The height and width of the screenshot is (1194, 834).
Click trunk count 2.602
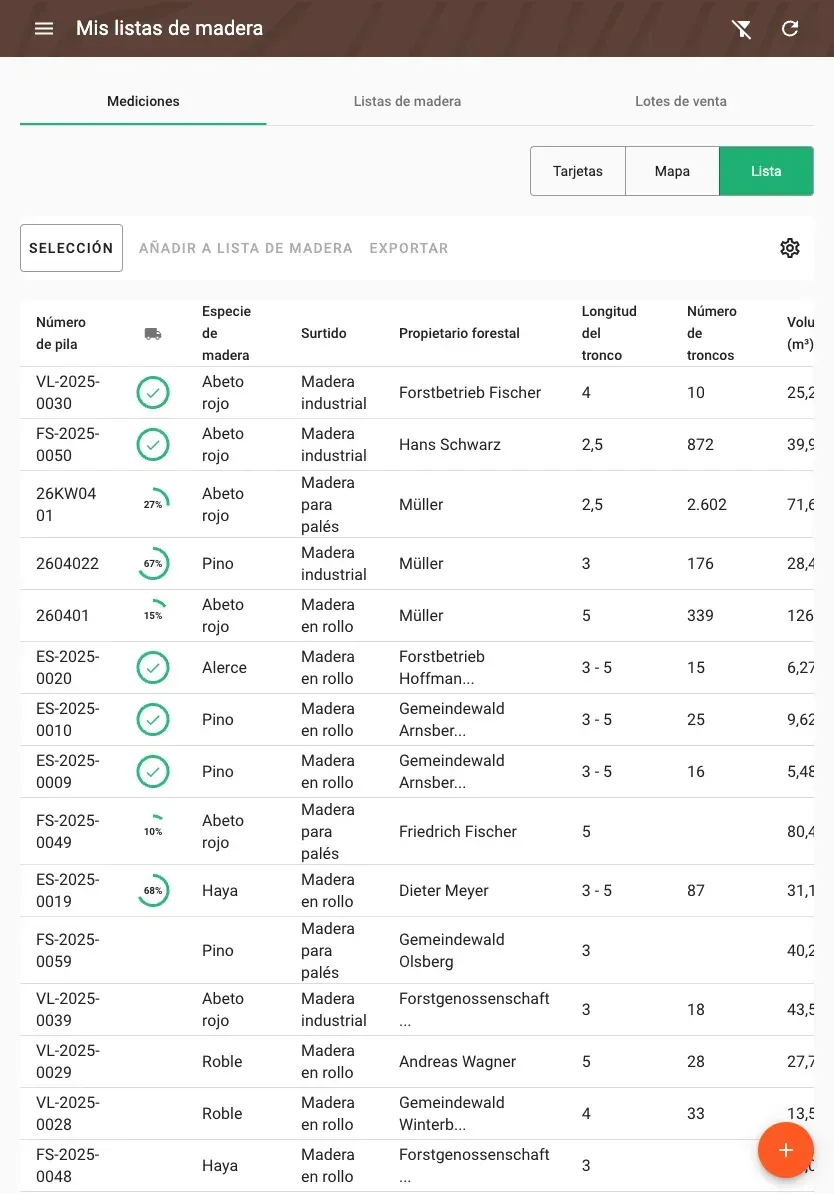(707, 504)
